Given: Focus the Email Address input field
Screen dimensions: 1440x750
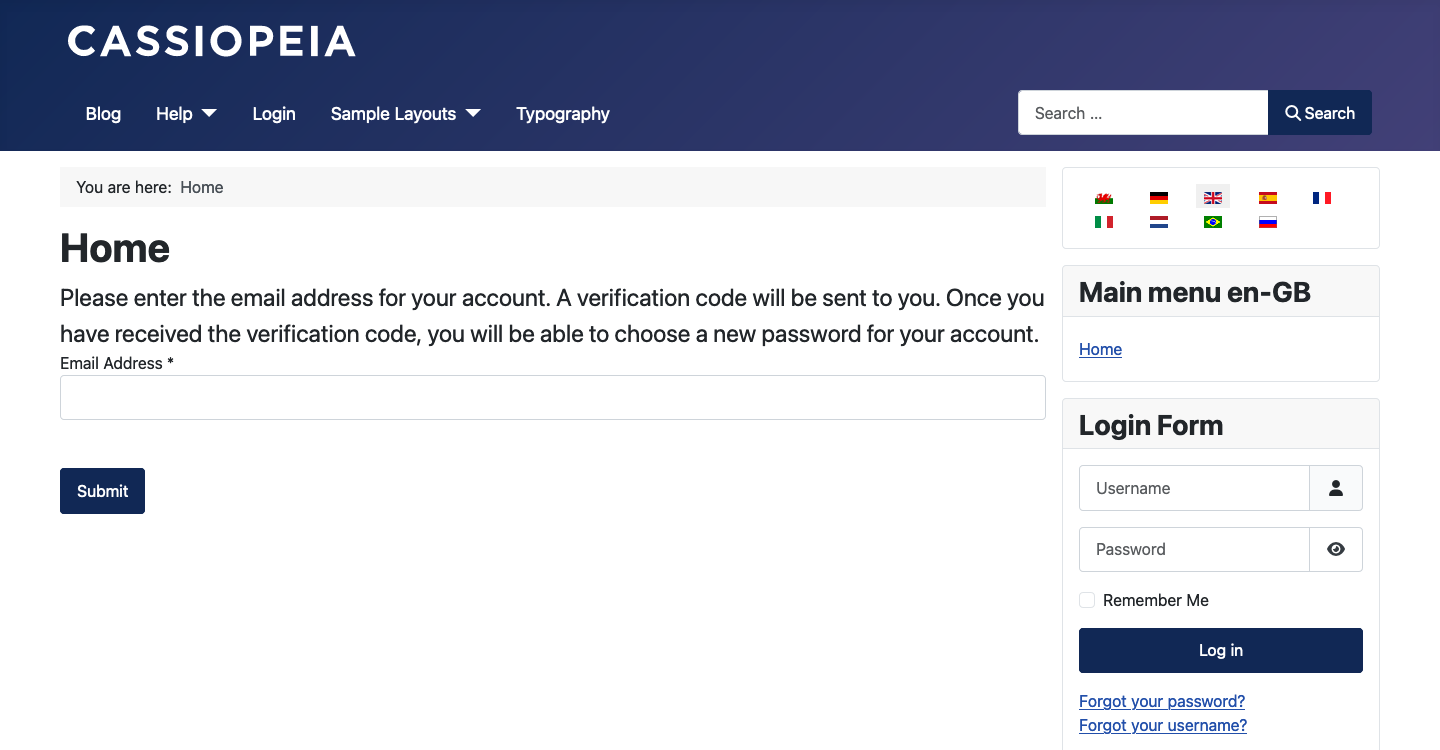Looking at the screenshot, I should tap(553, 397).
